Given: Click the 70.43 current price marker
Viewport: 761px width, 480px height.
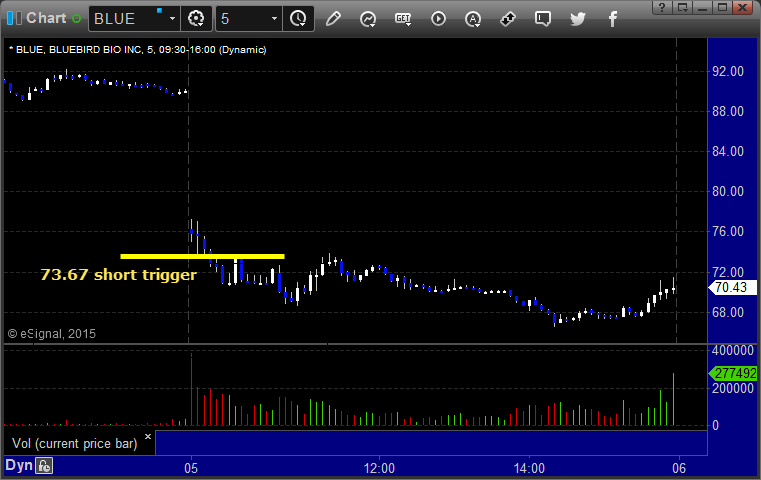Looking at the screenshot, I should pyautogui.click(x=731, y=287).
